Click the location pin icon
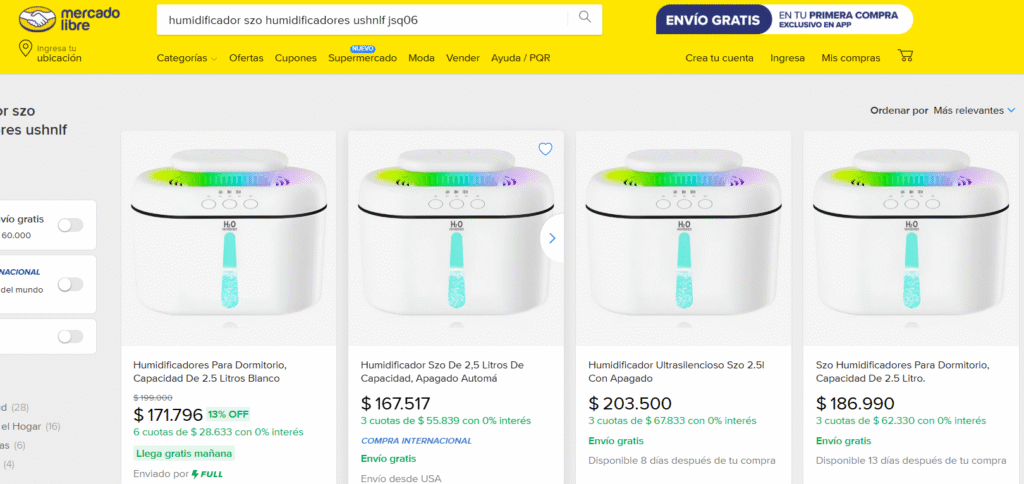This screenshot has height=484, width=1024. (x=24, y=50)
